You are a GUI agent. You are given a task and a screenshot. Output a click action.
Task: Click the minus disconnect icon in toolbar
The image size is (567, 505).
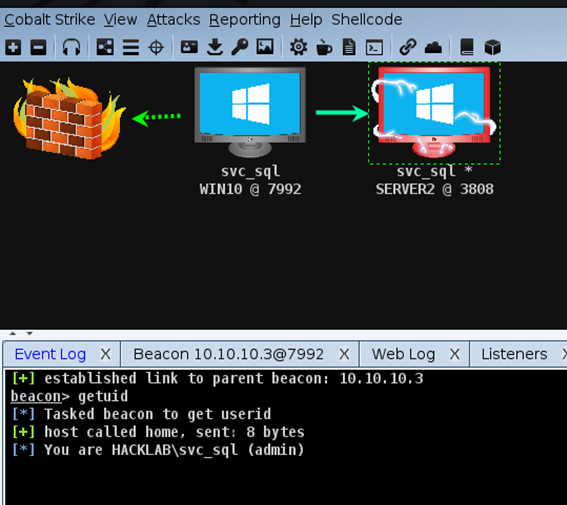(38, 47)
